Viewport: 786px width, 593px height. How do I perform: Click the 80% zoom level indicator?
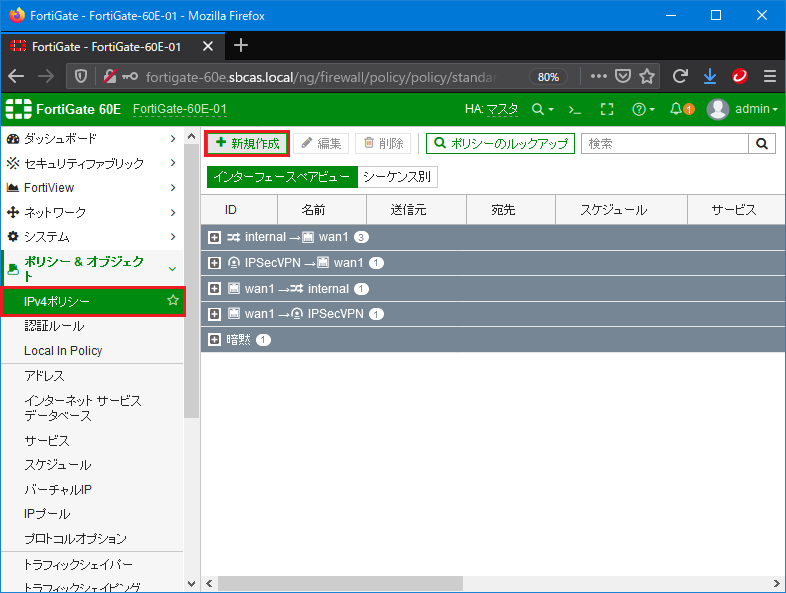pyautogui.click(x=548, y=77)
